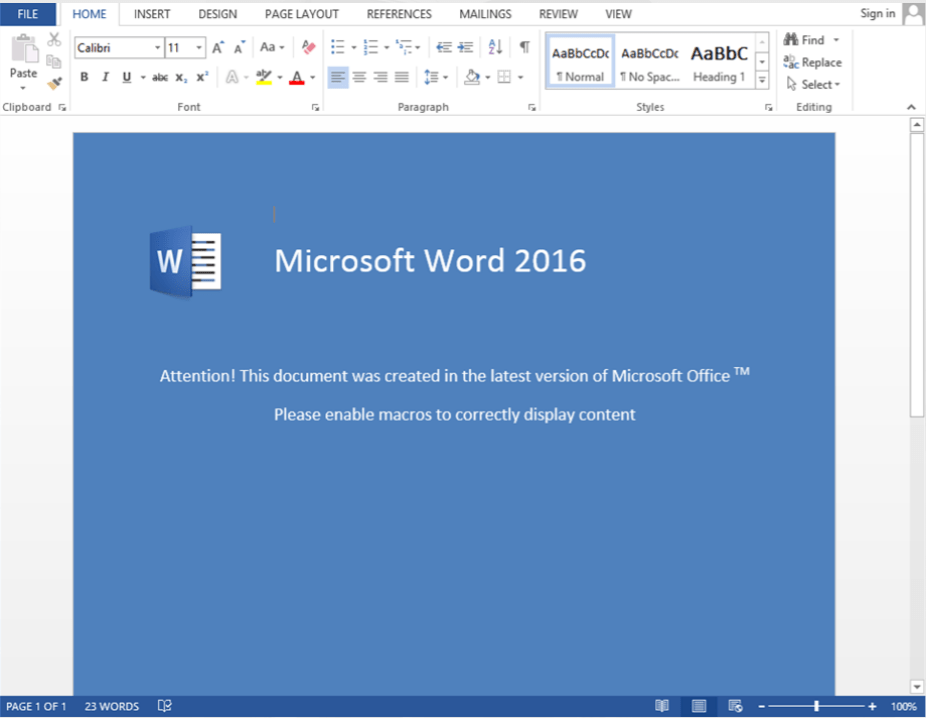Viewport: 926px width, 718px height.
Task: Expand bullet list style dropdown
Action: tap(354, 48)
